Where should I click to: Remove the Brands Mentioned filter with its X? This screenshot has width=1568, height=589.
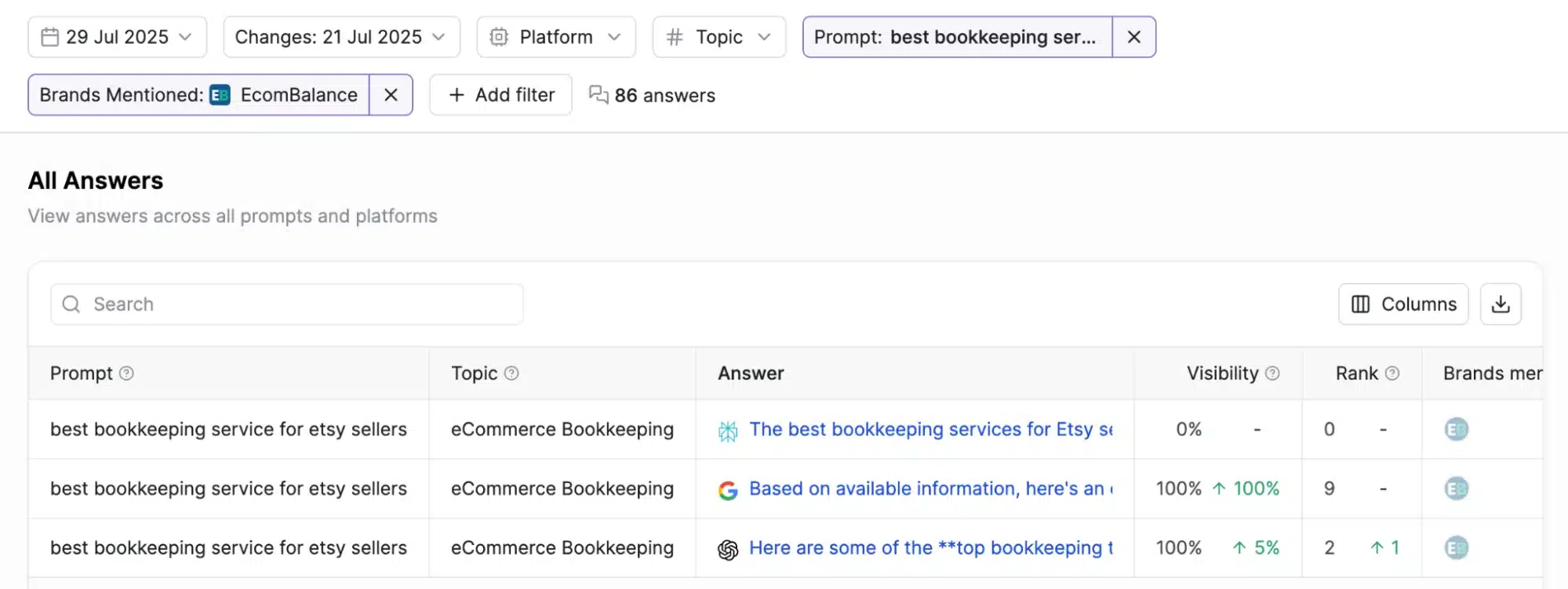tap(391, 95)
